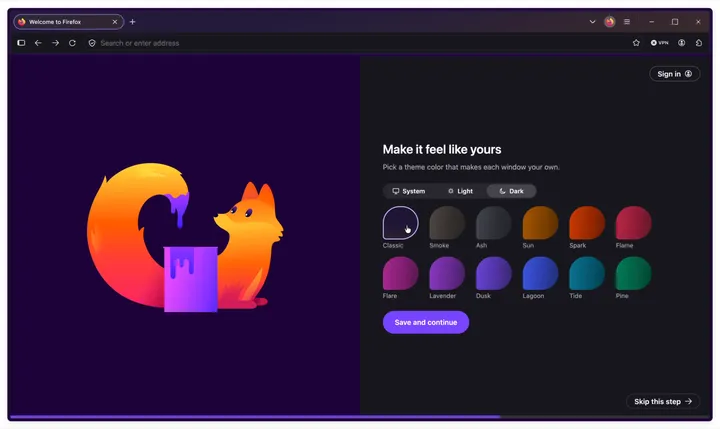Screen dimensions: 720x429
Task: Go back with the back arrow
Action: (x=38, y=43)
